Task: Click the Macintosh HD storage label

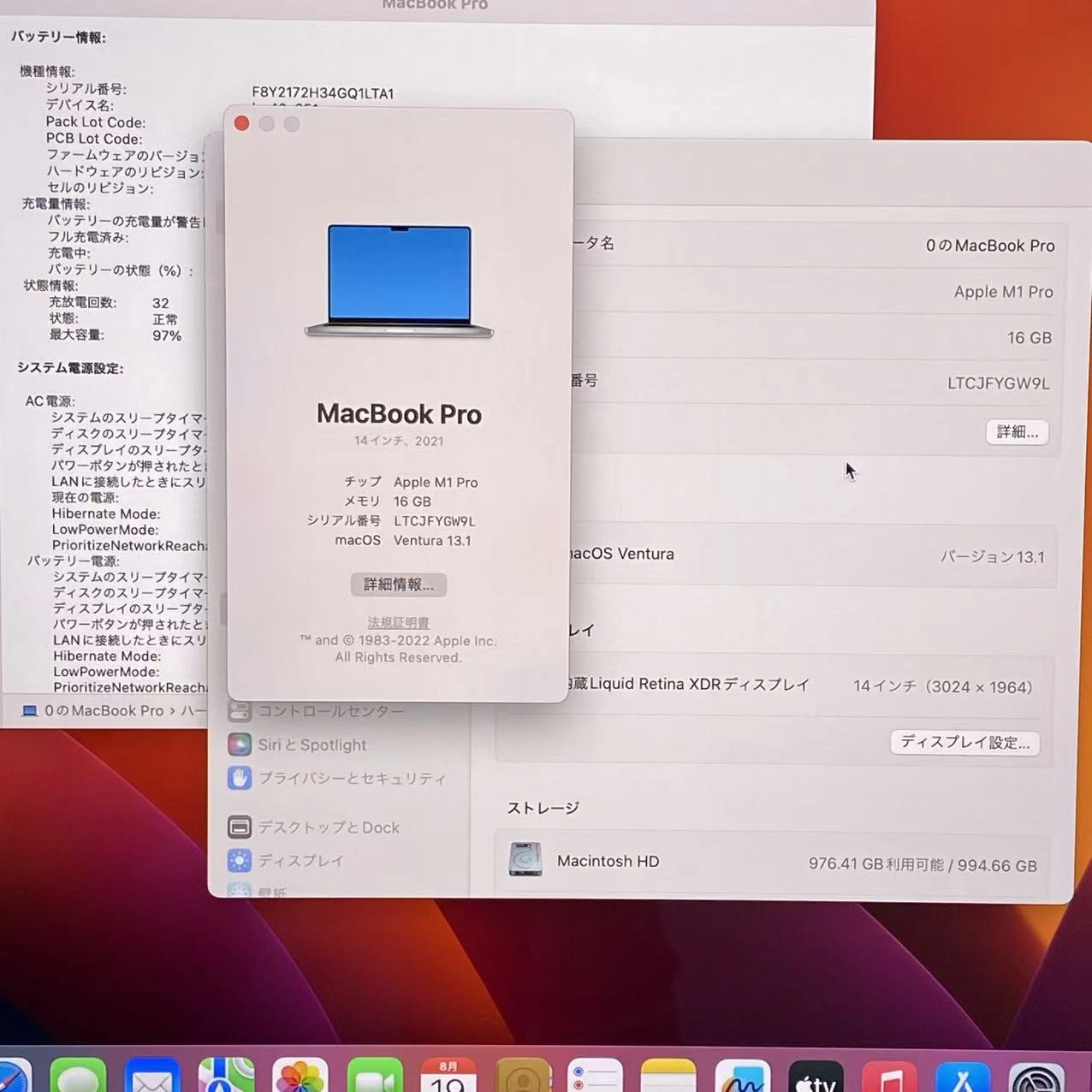Action: (608, 861)
